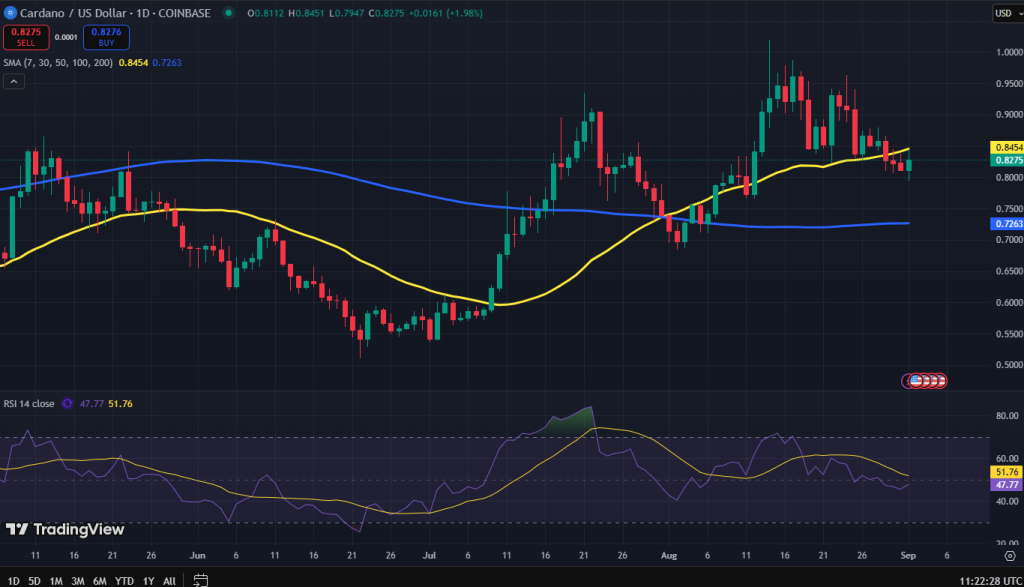The image size is (1024, 587).
Task: Click the yellow 0.8454 SMA price label
Action: coord(1005,147)
